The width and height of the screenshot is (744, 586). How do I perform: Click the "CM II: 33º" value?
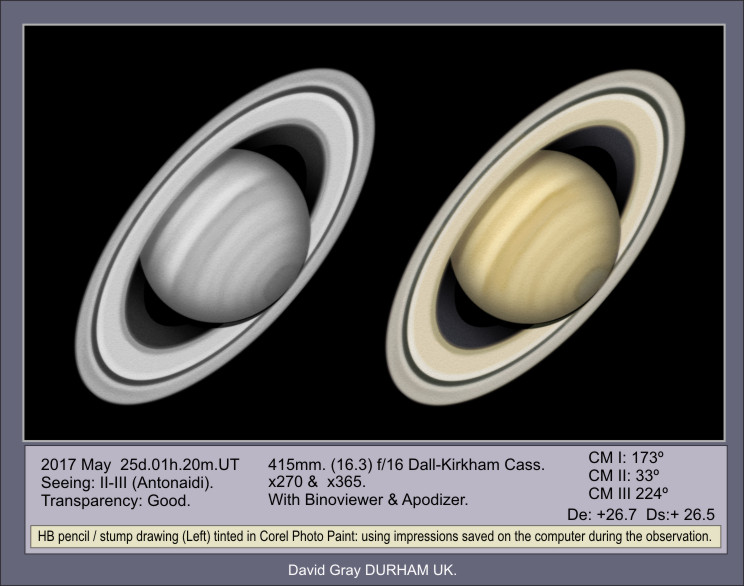pyautogui.click(x=624, y=475)
